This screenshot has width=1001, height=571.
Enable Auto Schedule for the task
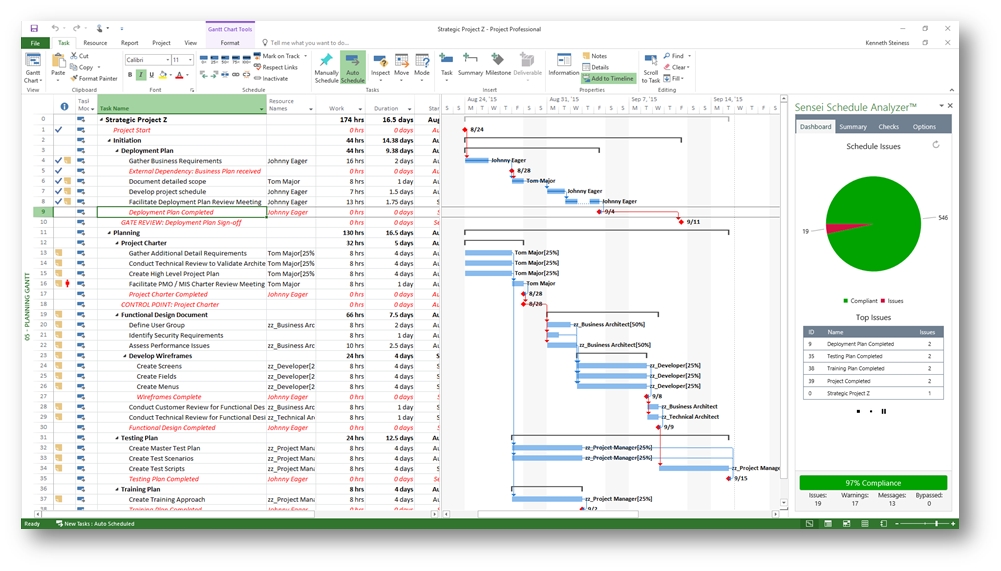[352, 65]
